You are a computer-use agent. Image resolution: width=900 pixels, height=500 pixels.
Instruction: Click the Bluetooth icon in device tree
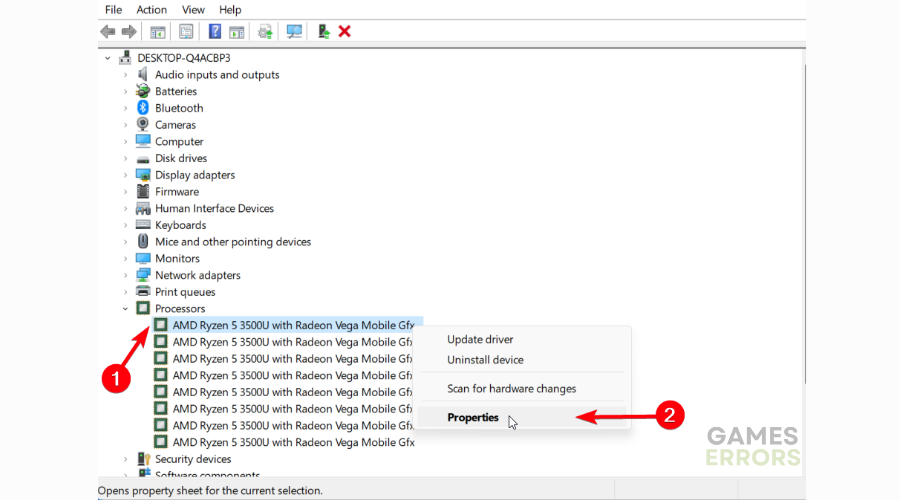pyautogui.click(x=143, y=108)
